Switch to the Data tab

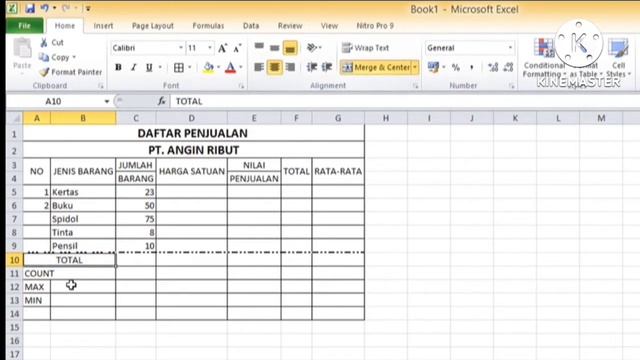tap(251, 26)
